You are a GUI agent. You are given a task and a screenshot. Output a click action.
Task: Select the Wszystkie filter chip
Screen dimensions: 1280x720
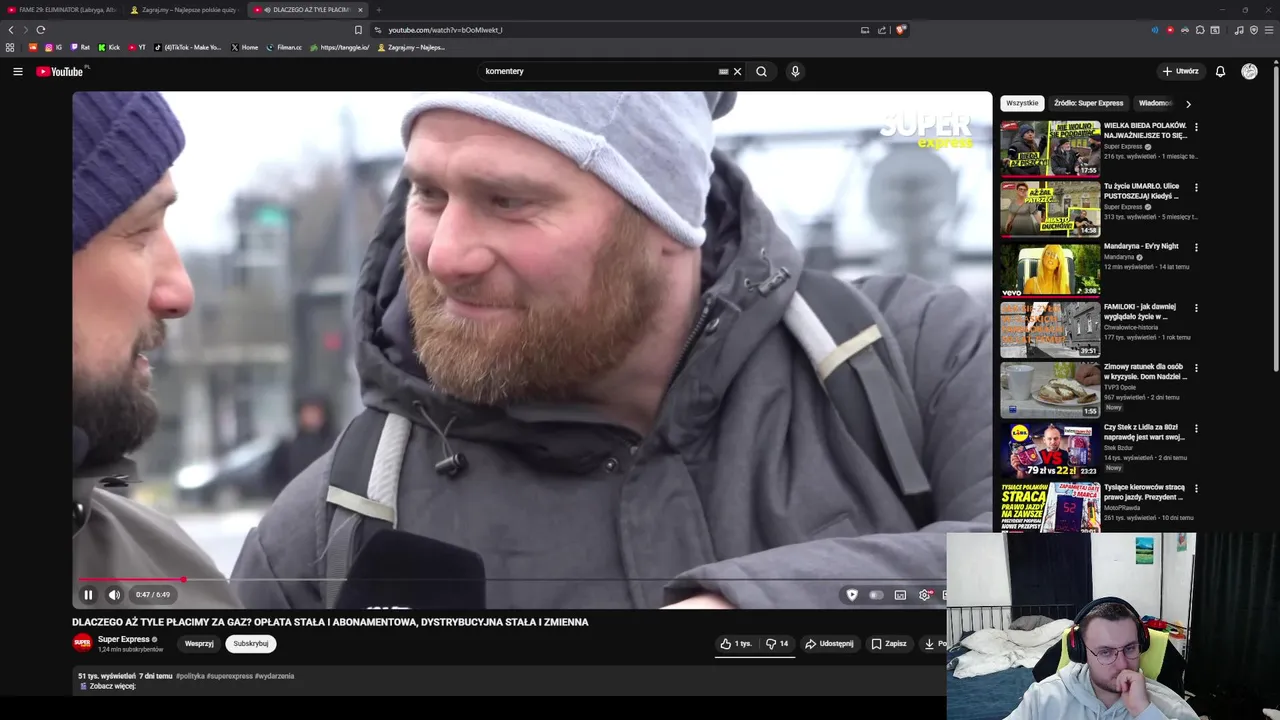[x=1022, y=103]
